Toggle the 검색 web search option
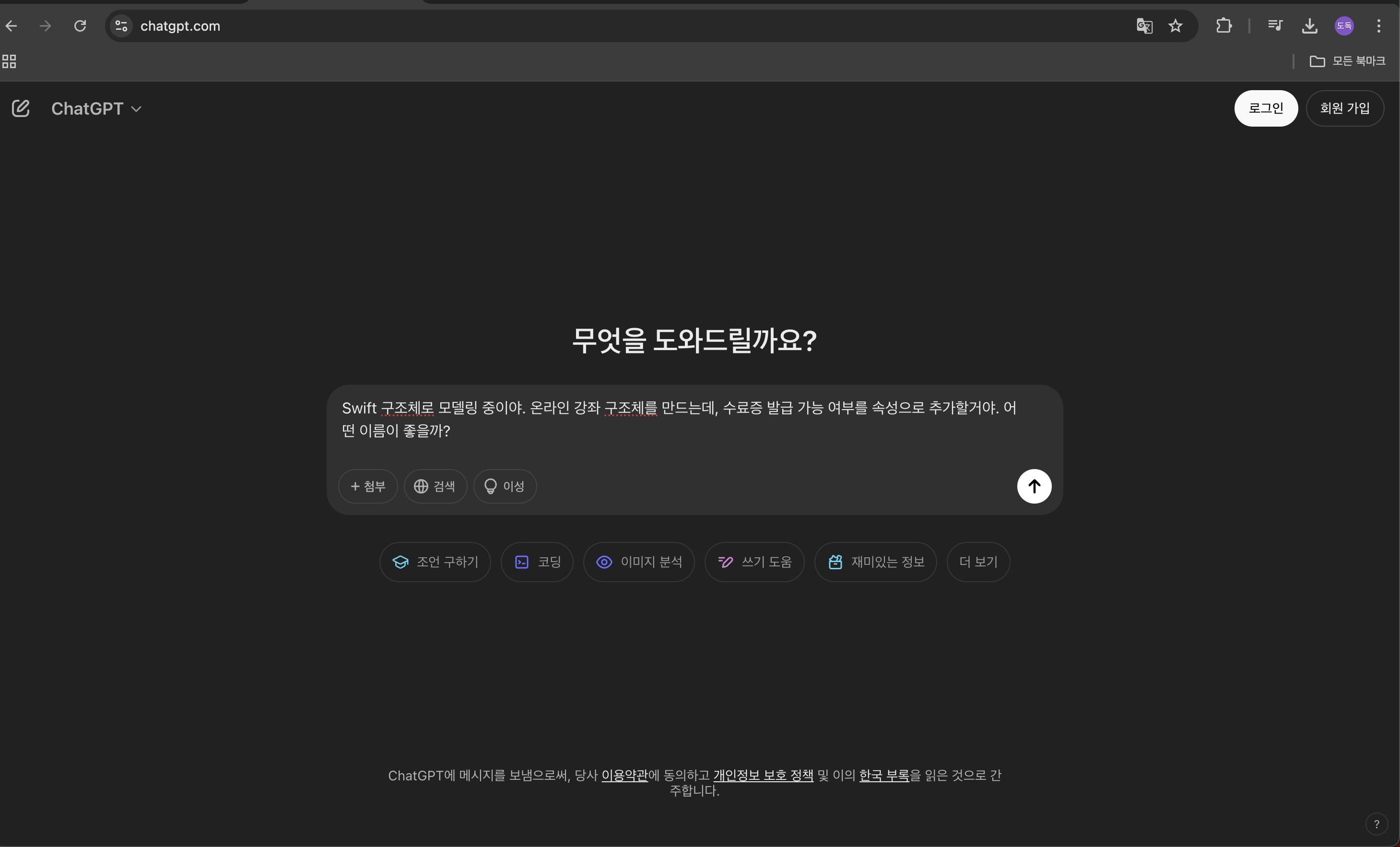 click(435, 486)
